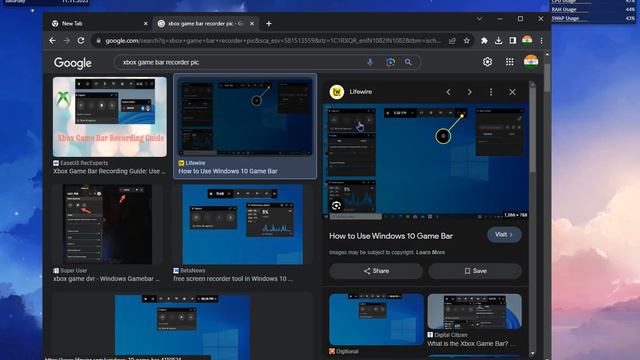This screenshot has width=640, height=360.
Task: Submit search with the magnifier icon
Action: pyautogui.click(x=408, y=62)
